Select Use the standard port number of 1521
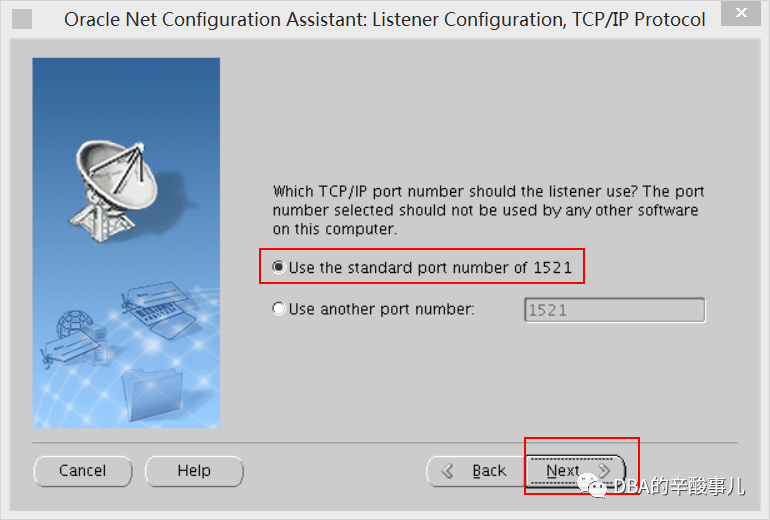Viewport: 770px width, 520px height. 422,267
